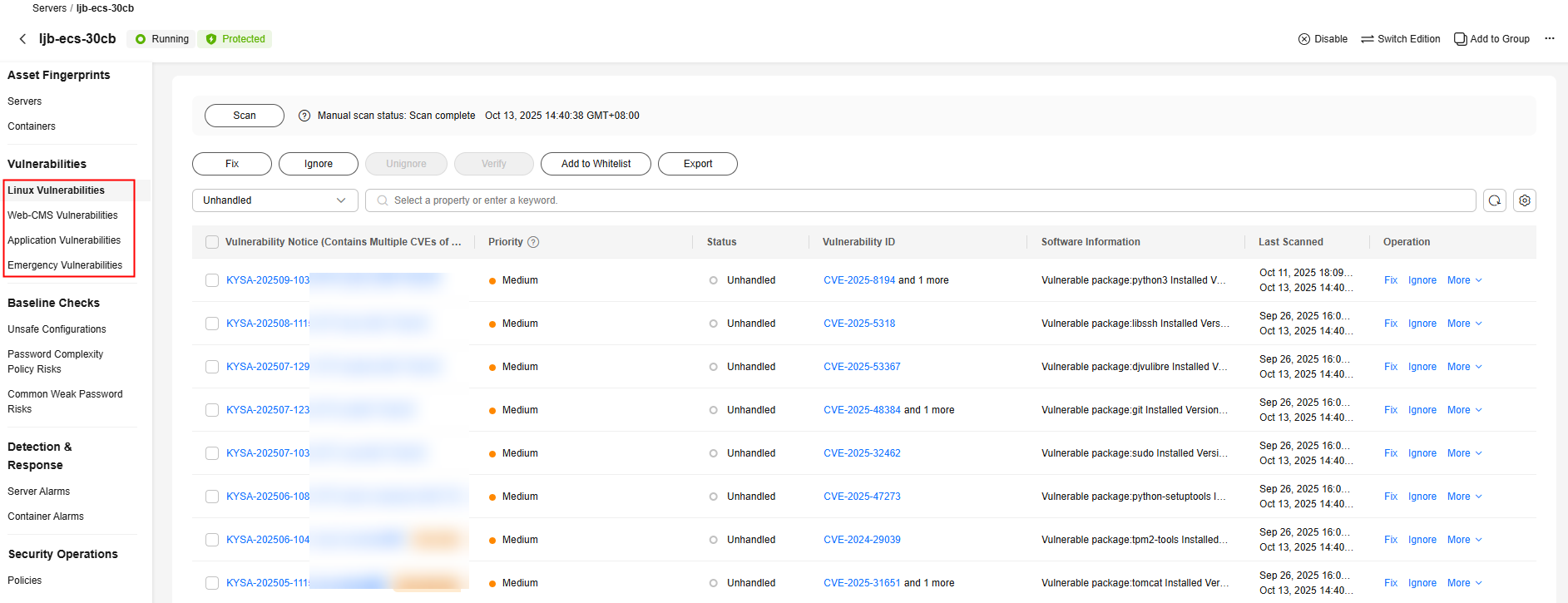Viewport: 1568px width, 603px height.
Task: Click the help icon beside Manual scan status
Action: [304, 116]
